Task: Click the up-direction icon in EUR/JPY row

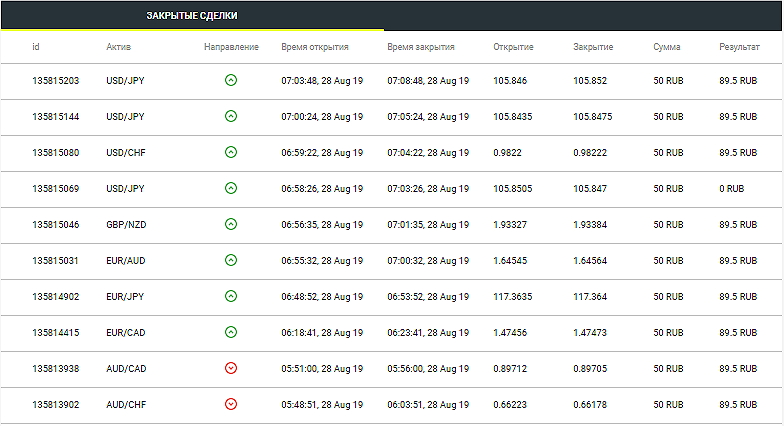Action: [230, 296]
